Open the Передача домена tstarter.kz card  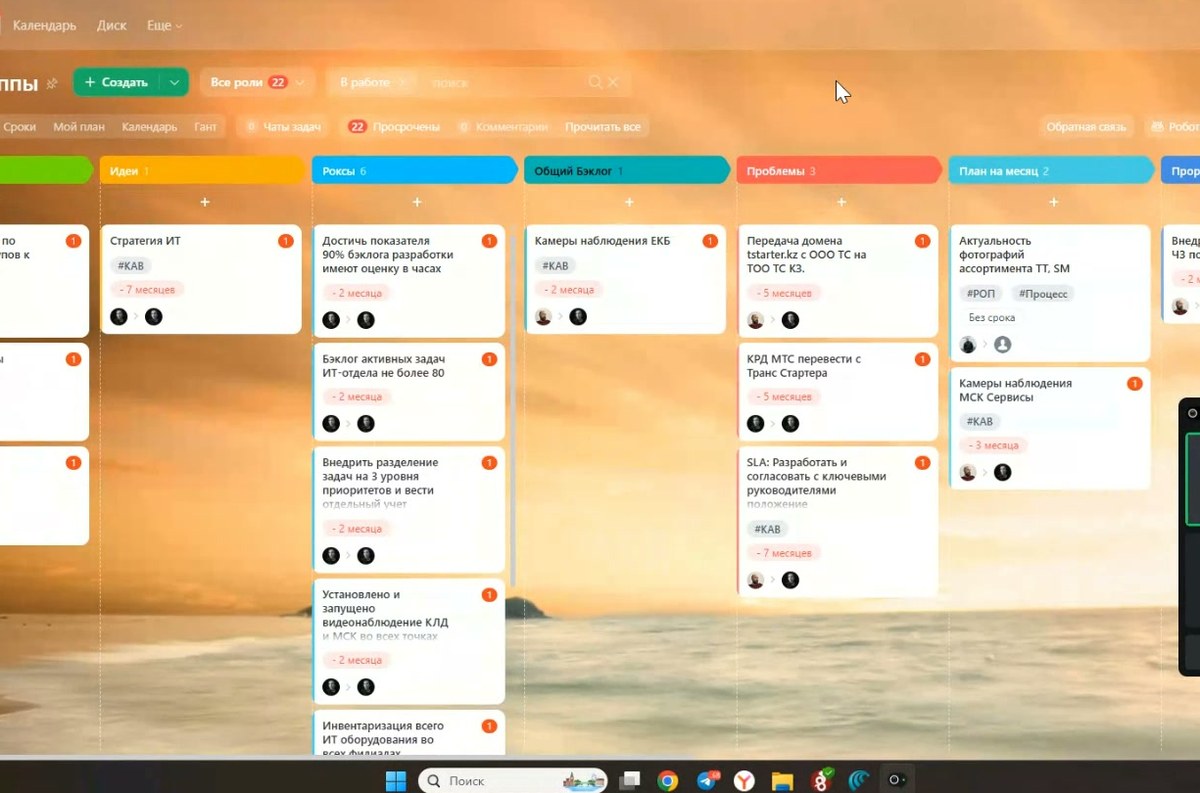coord(838,281)
